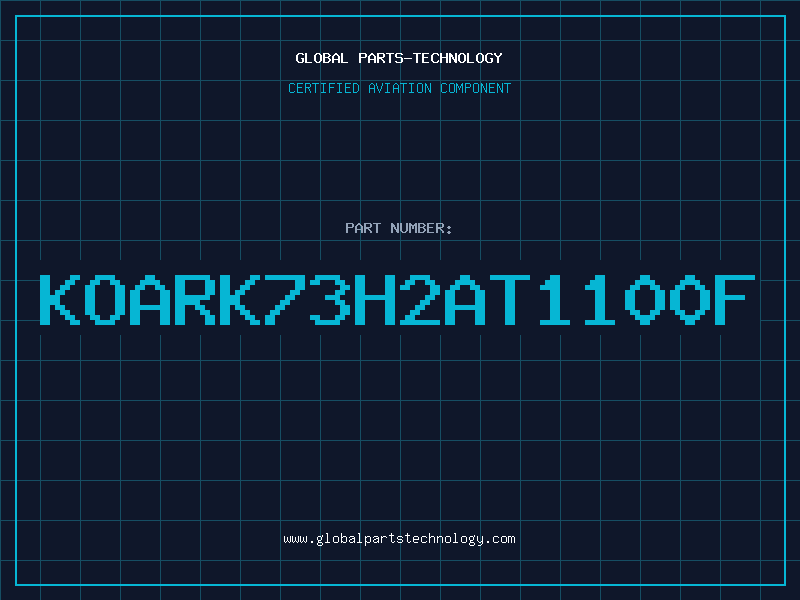Click the letter T in part number

coord(509,300)
